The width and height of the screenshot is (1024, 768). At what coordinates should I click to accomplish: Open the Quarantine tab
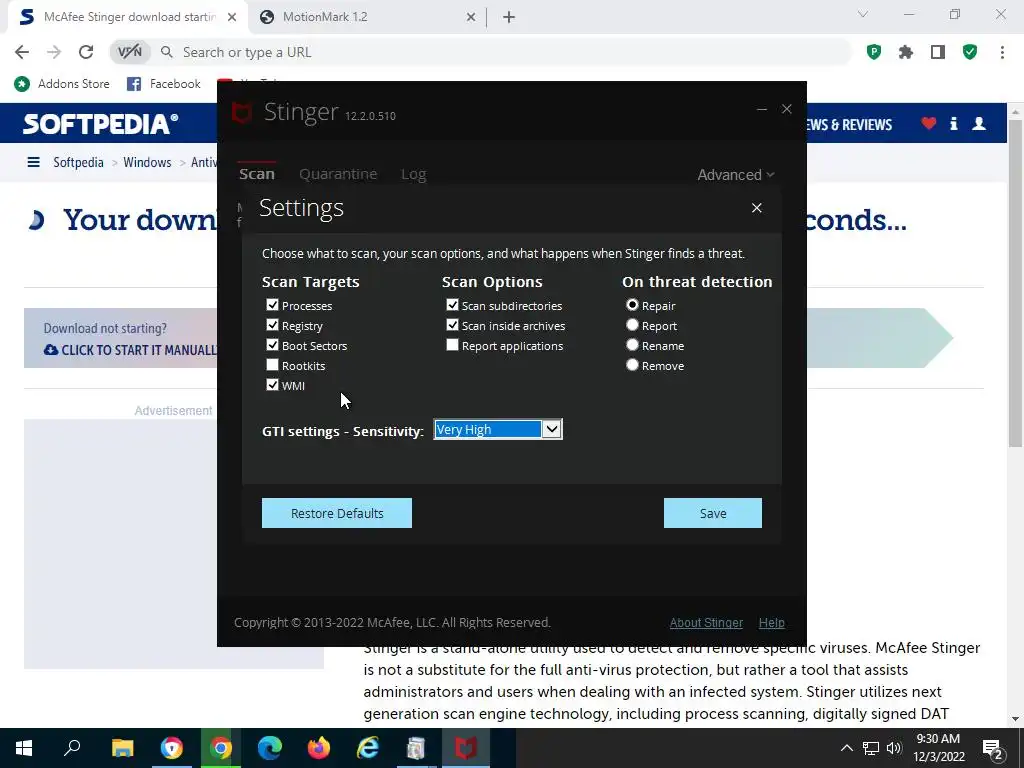pos(338,174)
